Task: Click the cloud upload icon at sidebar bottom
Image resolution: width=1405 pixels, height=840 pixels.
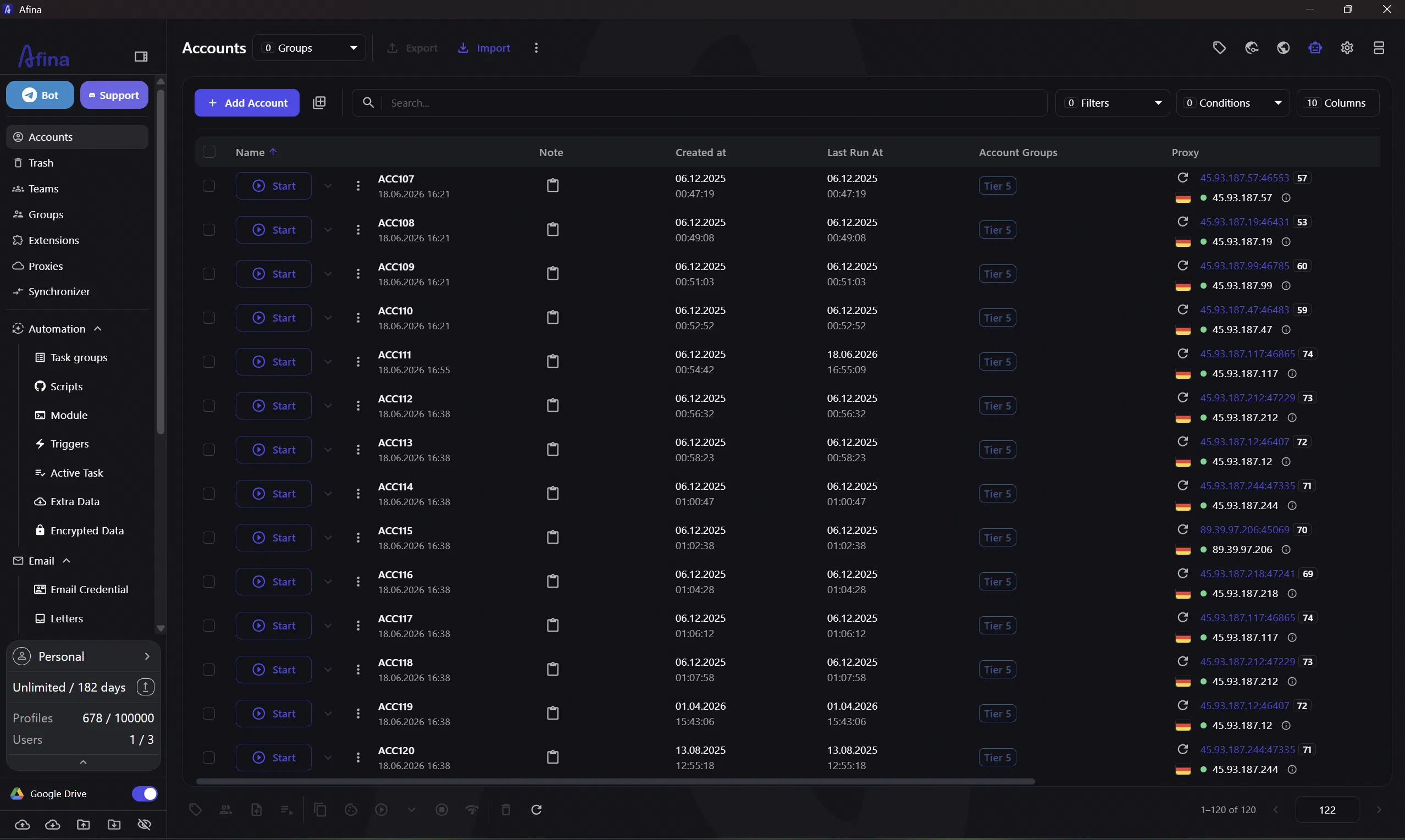Action: [x=22, y=825]
